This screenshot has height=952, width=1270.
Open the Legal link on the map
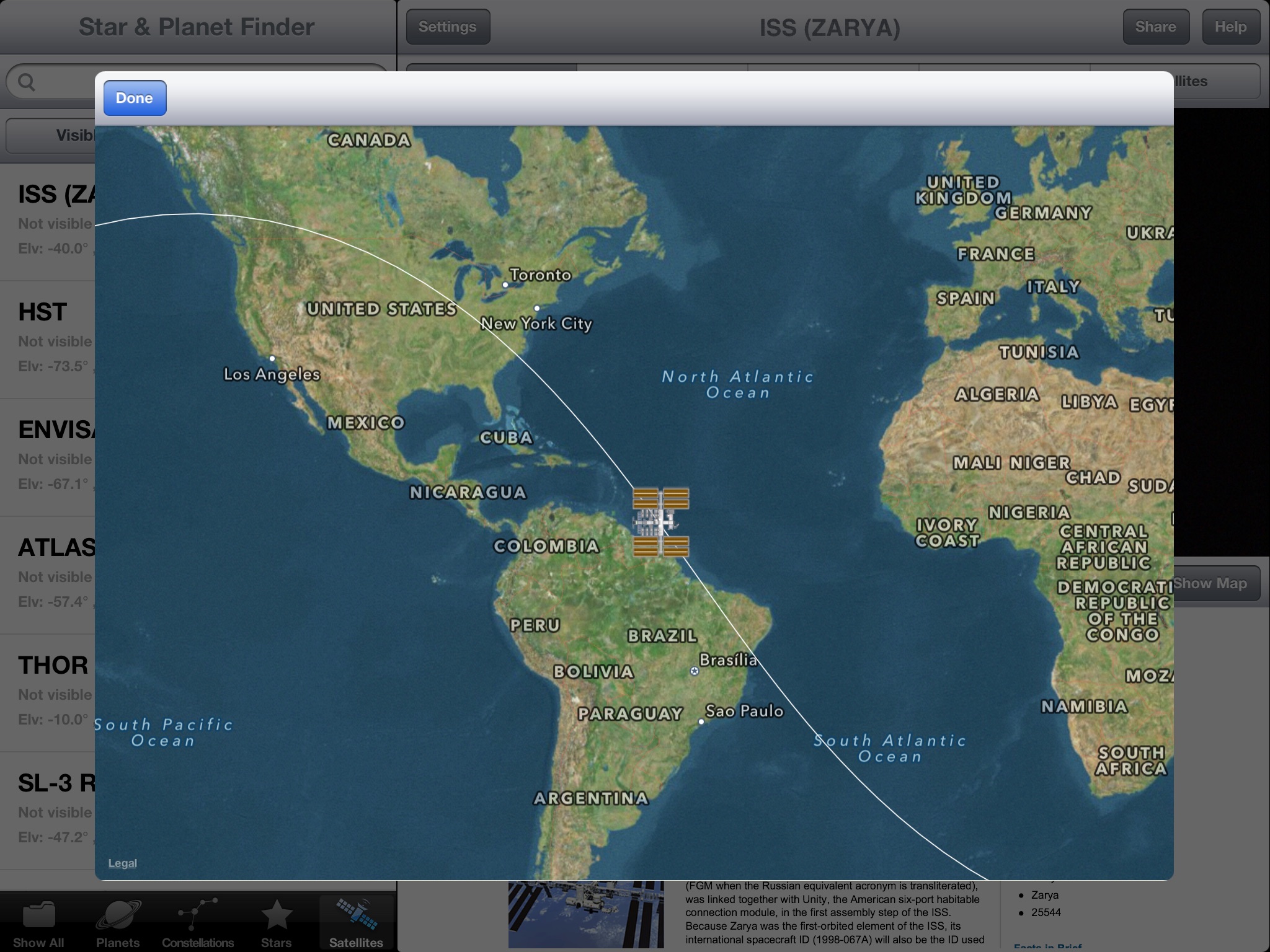click(x=122, y=863)
